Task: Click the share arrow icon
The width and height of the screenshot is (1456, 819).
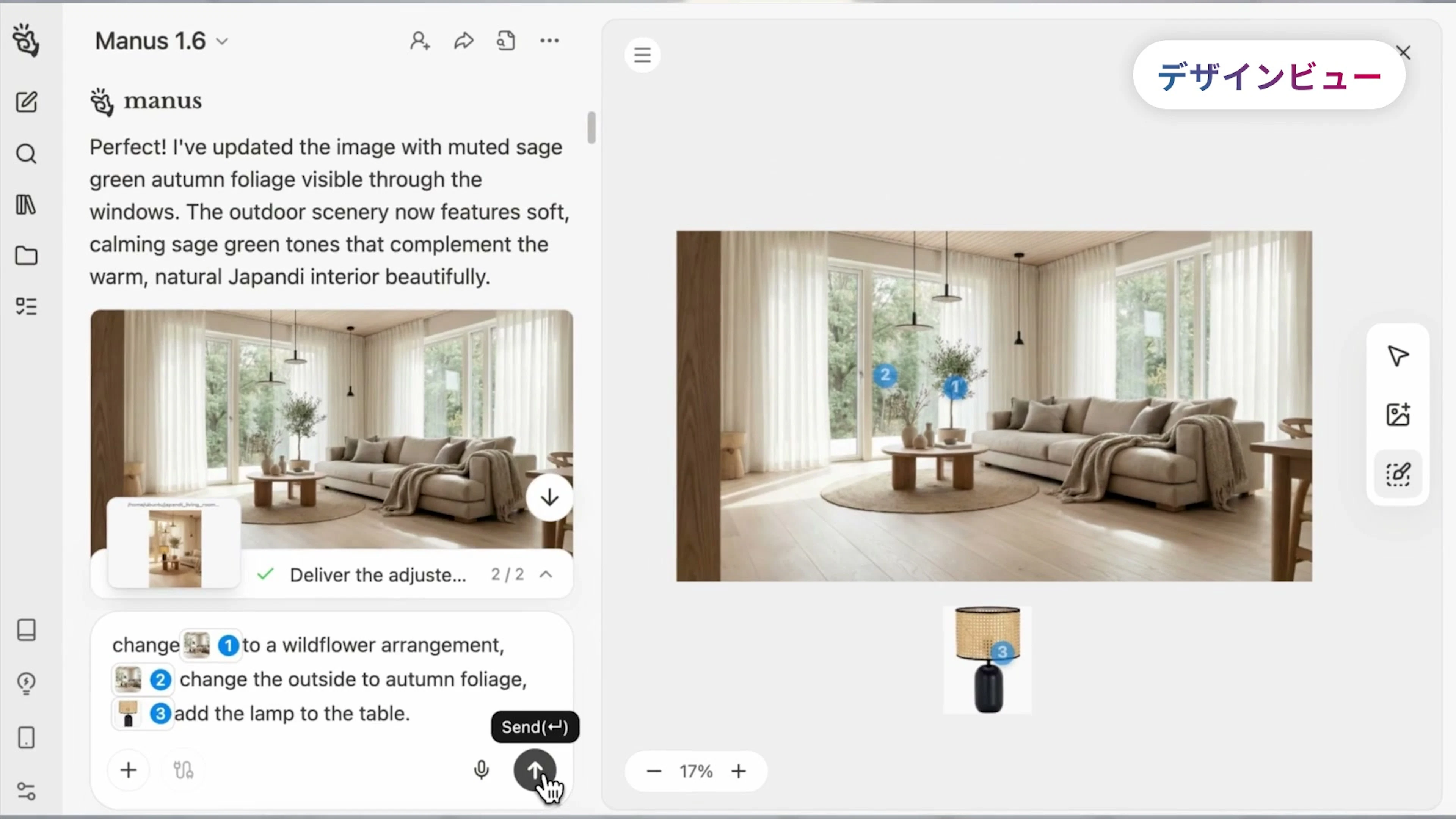Action: [463, 41]
